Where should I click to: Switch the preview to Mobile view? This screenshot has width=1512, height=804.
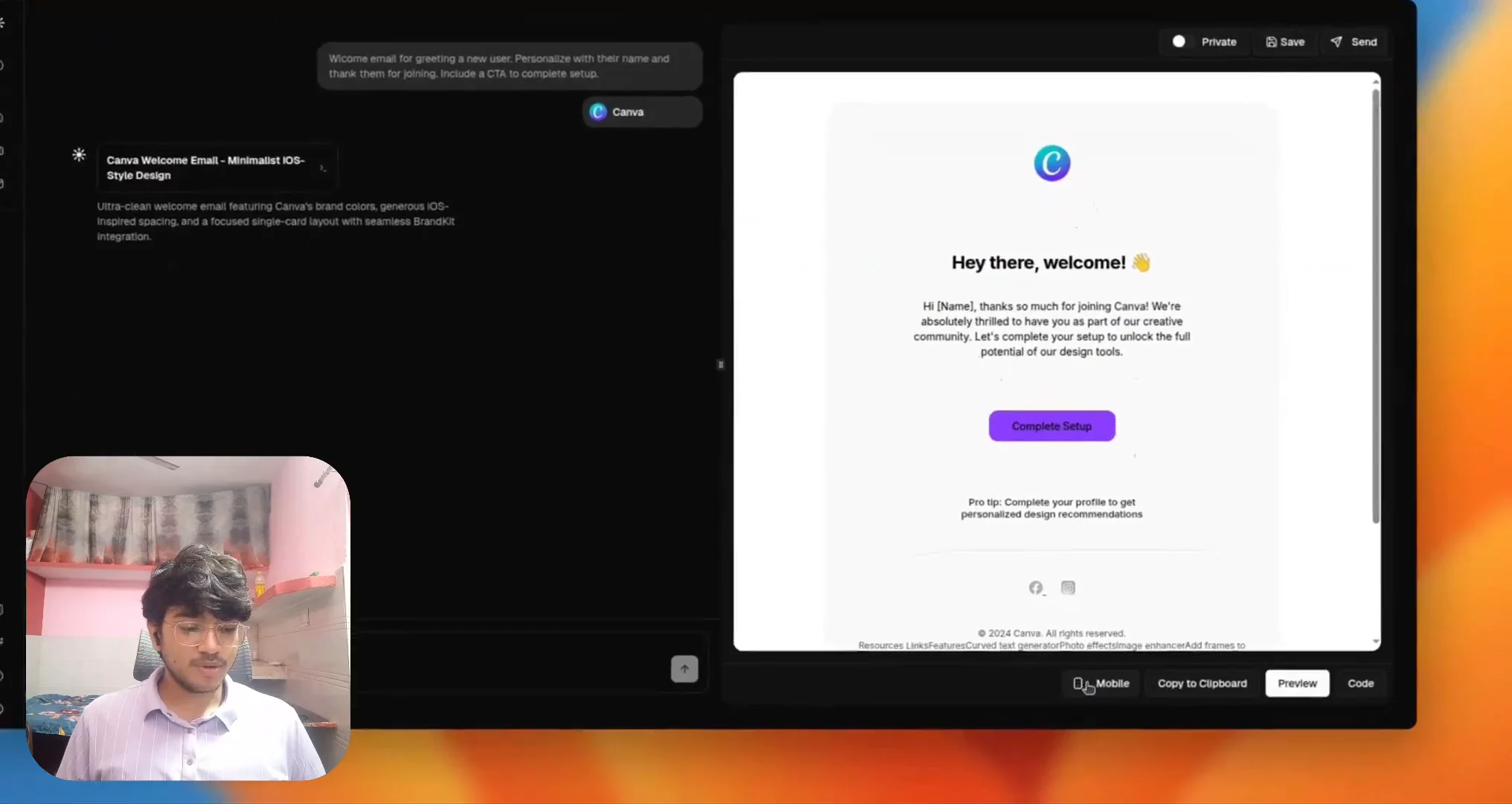click(1101, 683)
